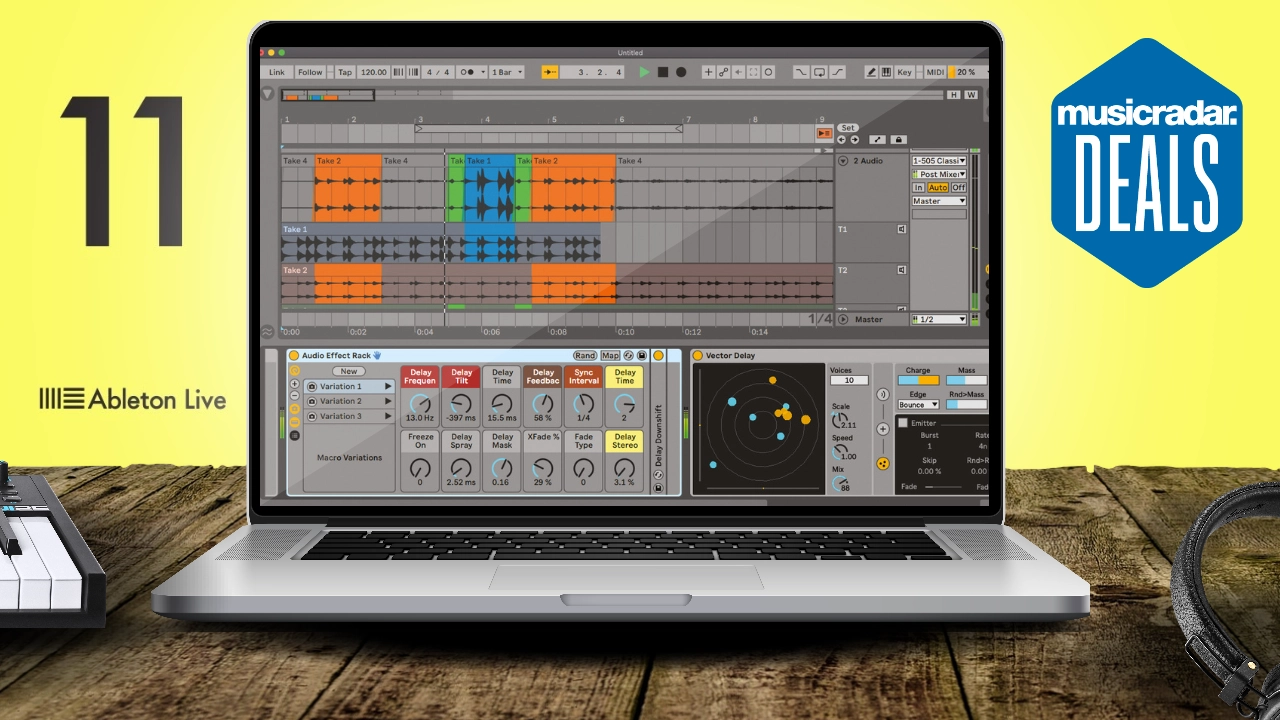Click the 20 % CPU load meter
1280x720 pixels.
pos(966,72)
